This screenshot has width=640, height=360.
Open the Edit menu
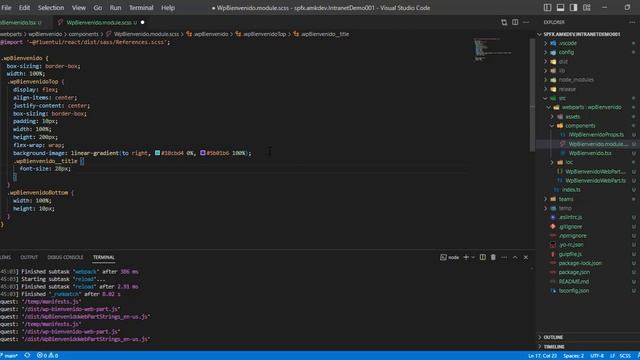pyautogui.click(x=24, y=8)
